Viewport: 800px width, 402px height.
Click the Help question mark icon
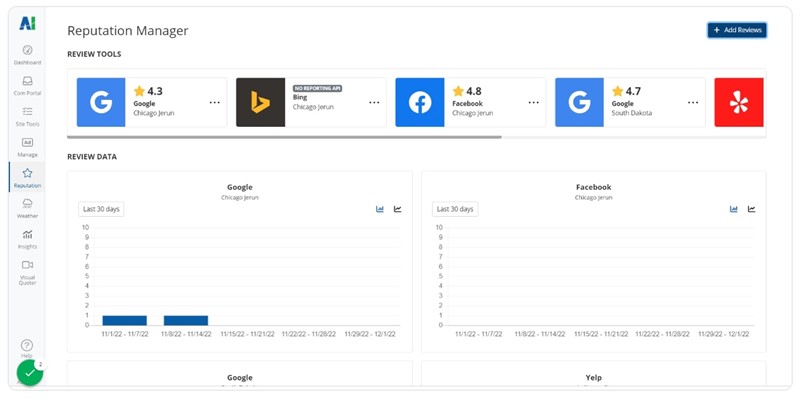27,345
